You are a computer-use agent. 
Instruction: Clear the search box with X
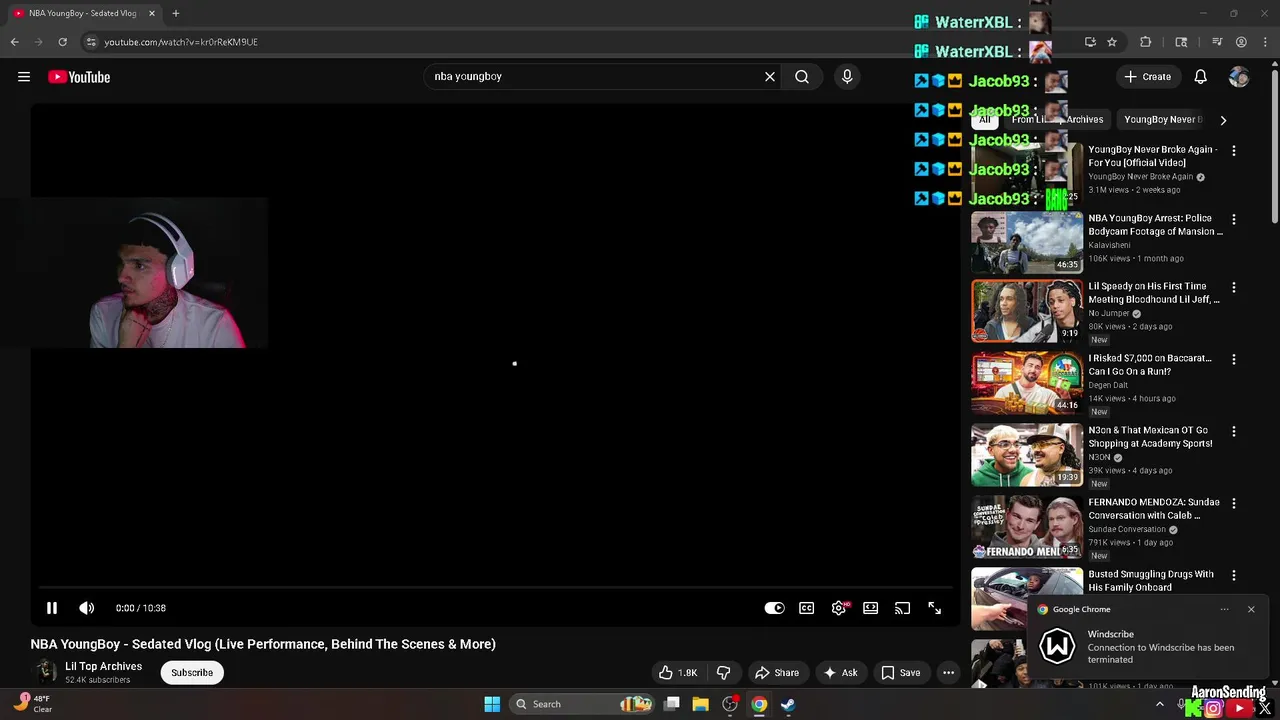[770, 76]
